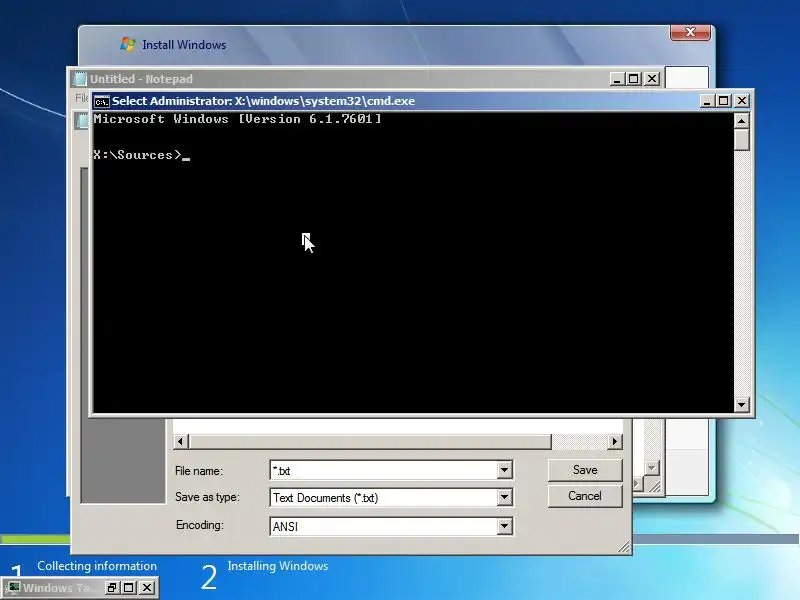
Task: Click cmd scrollbar up arrow
Action: (741, 121)
